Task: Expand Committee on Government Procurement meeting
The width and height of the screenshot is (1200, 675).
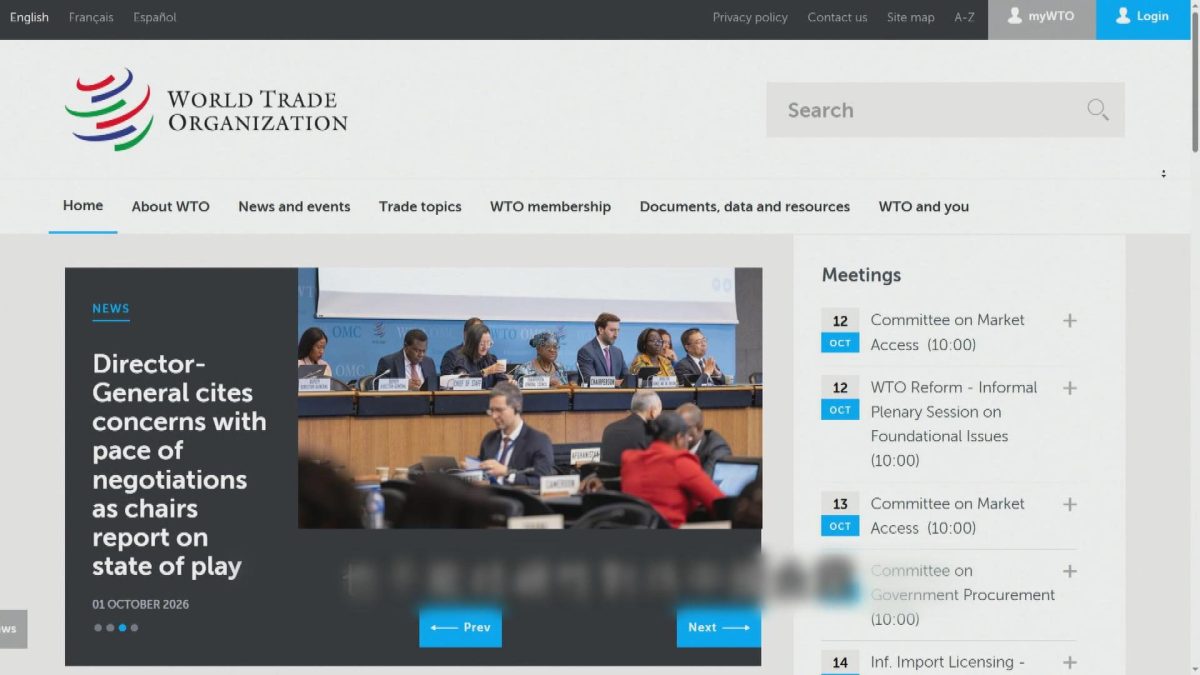Action: [x=1069, y=571]
